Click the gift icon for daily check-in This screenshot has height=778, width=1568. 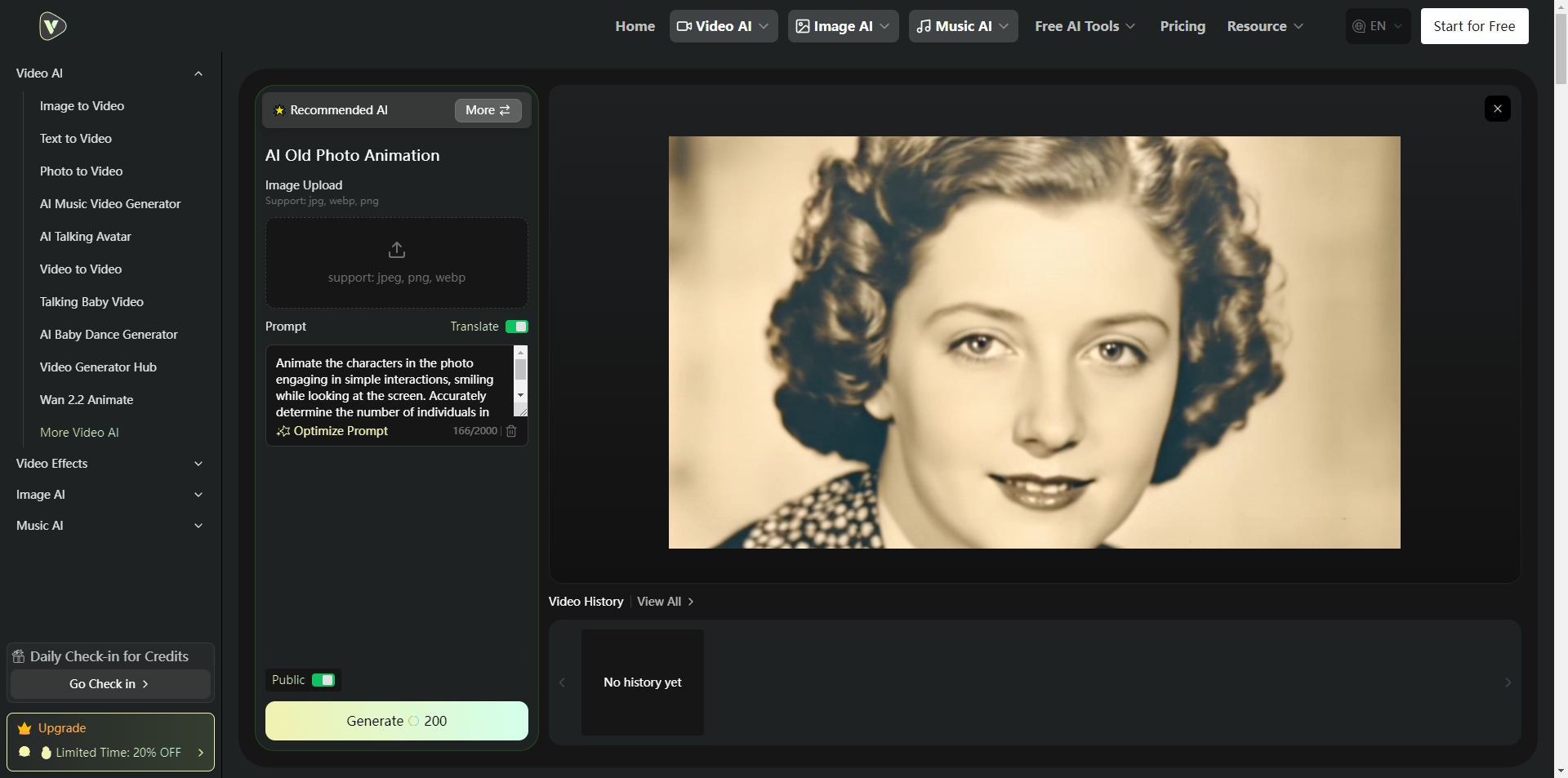coord(19,656)
